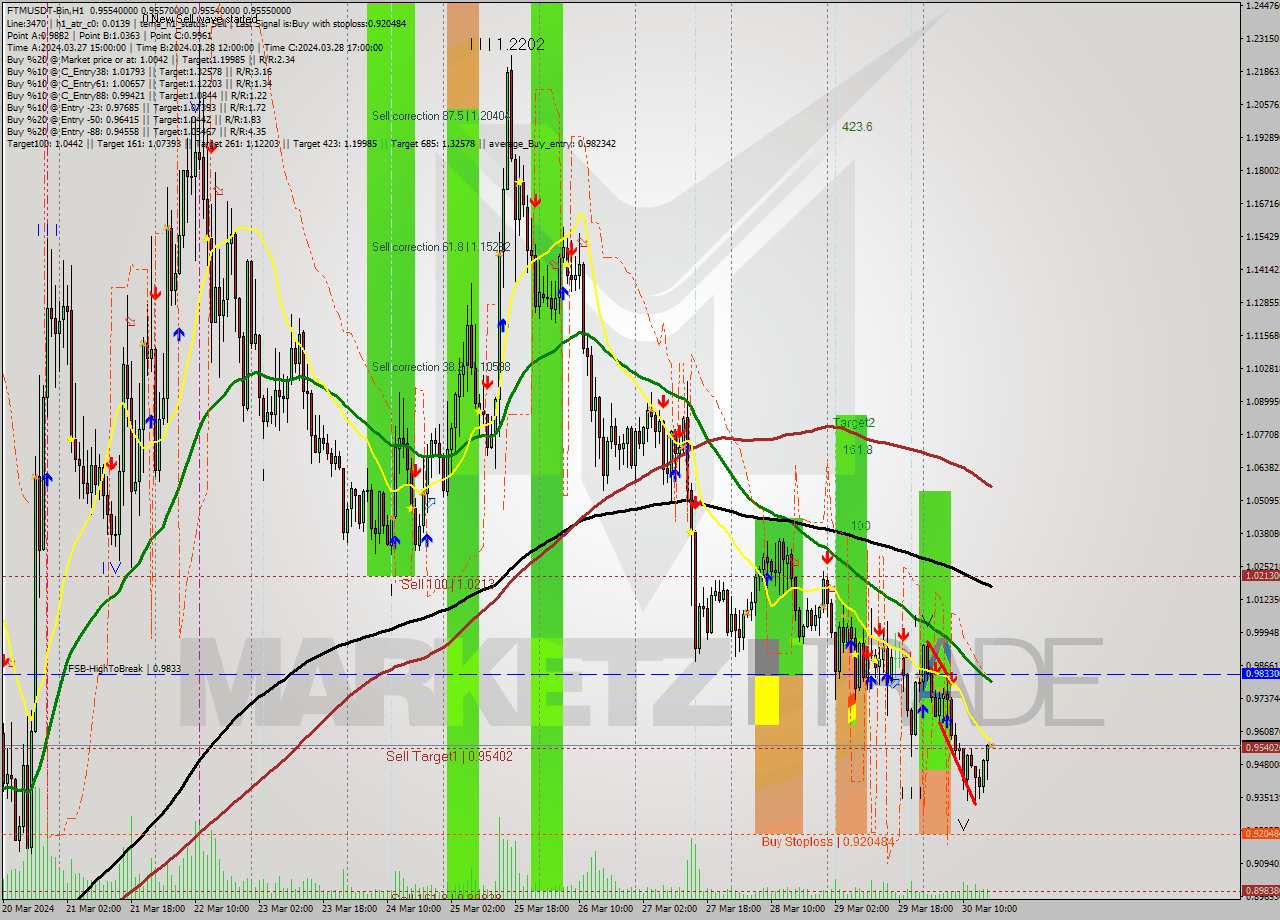Viewport: 1280px width, 920px height.
Task: Click the 423.6 Fibonacci level label
Action: pos(857,127)
